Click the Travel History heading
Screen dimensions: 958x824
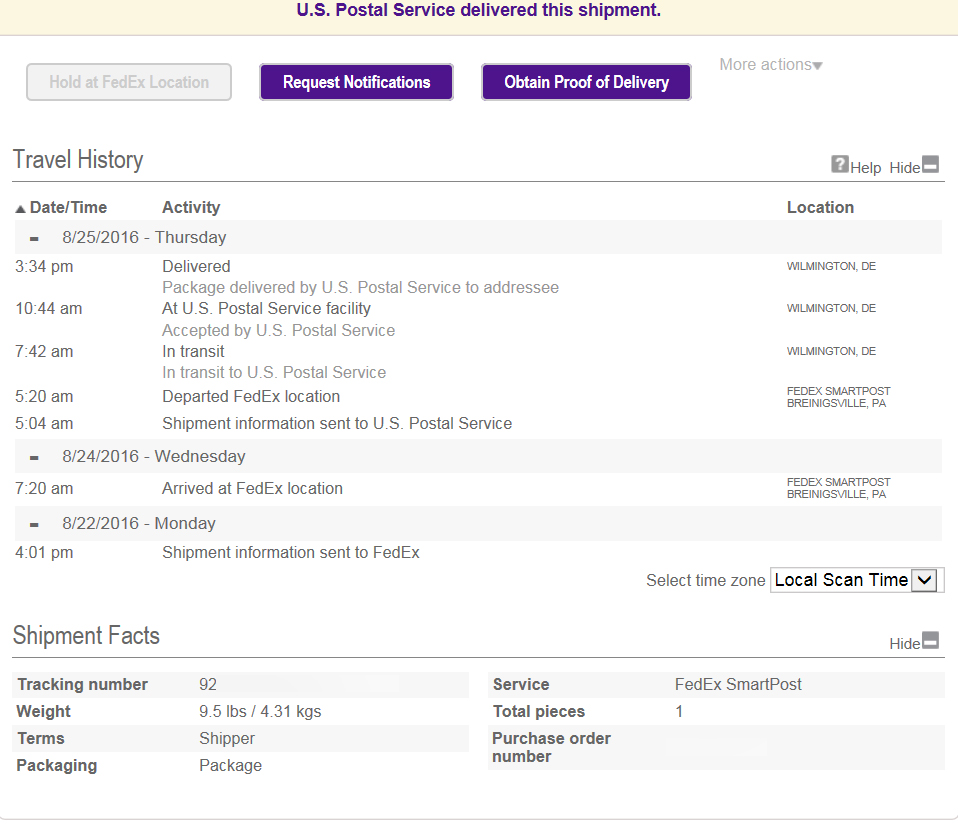tap(78, 160)
